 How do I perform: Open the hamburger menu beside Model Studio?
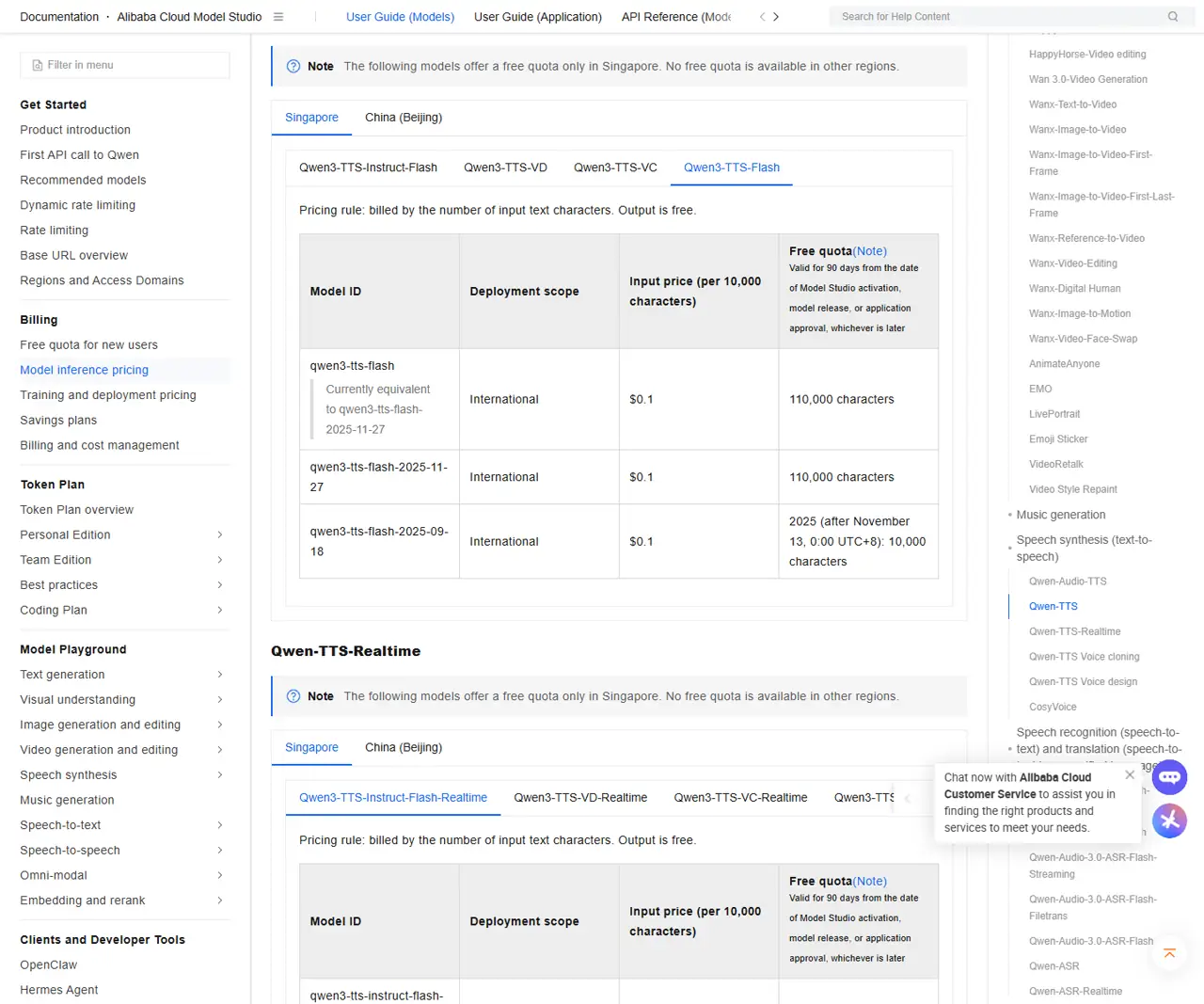(x=278, y=17)
